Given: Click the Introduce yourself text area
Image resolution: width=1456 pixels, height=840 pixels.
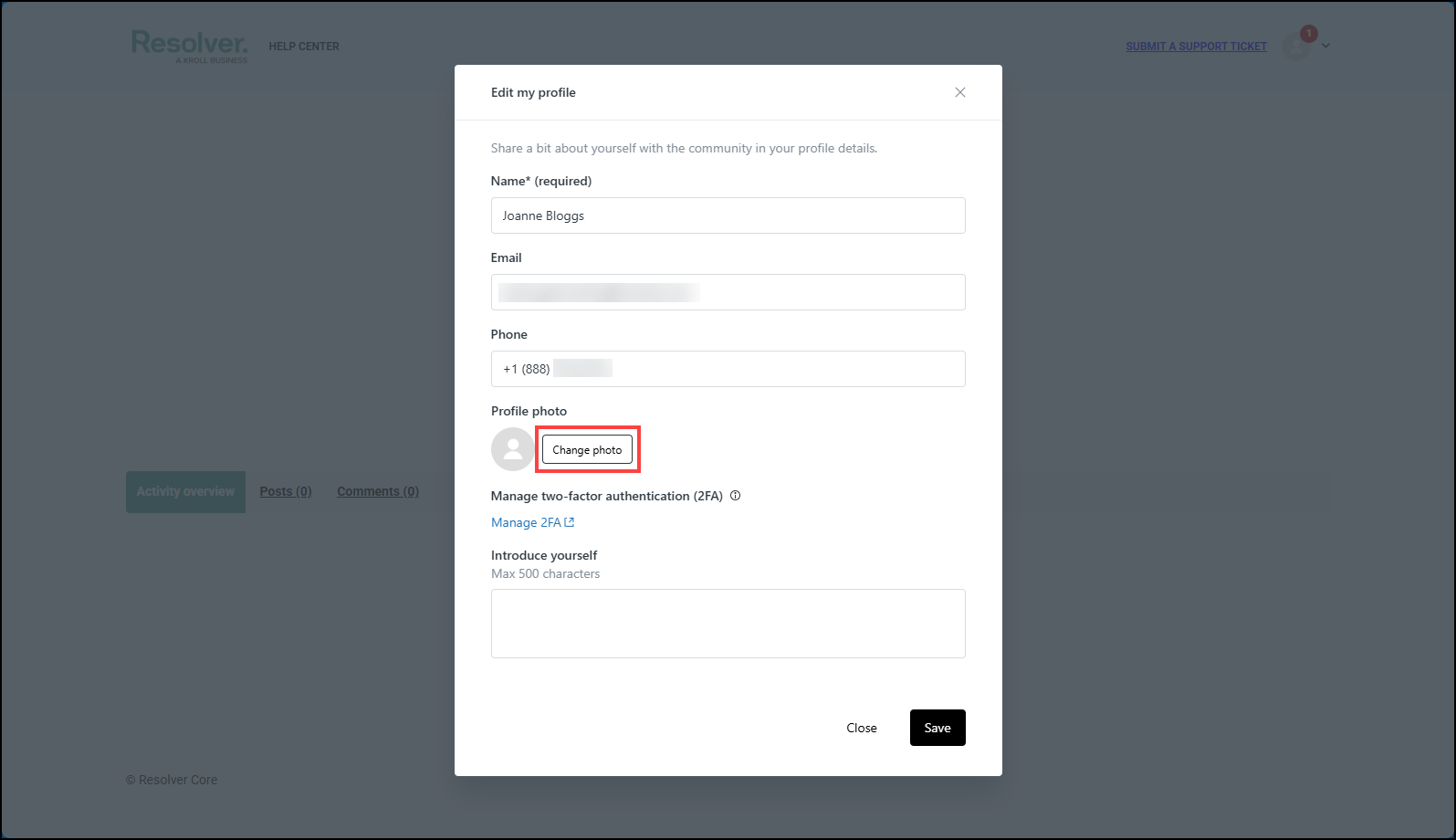Looking at the screenshot, I should point(728,624).
